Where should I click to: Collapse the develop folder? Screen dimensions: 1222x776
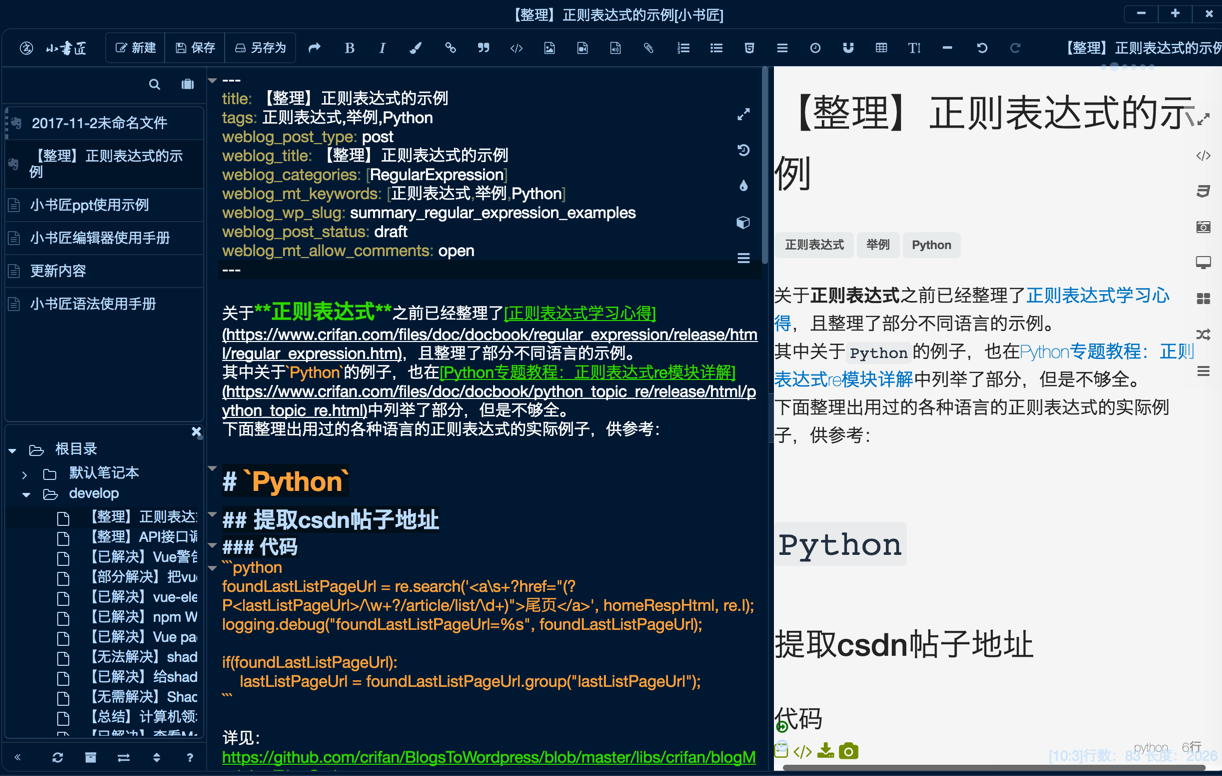[26, 495]
